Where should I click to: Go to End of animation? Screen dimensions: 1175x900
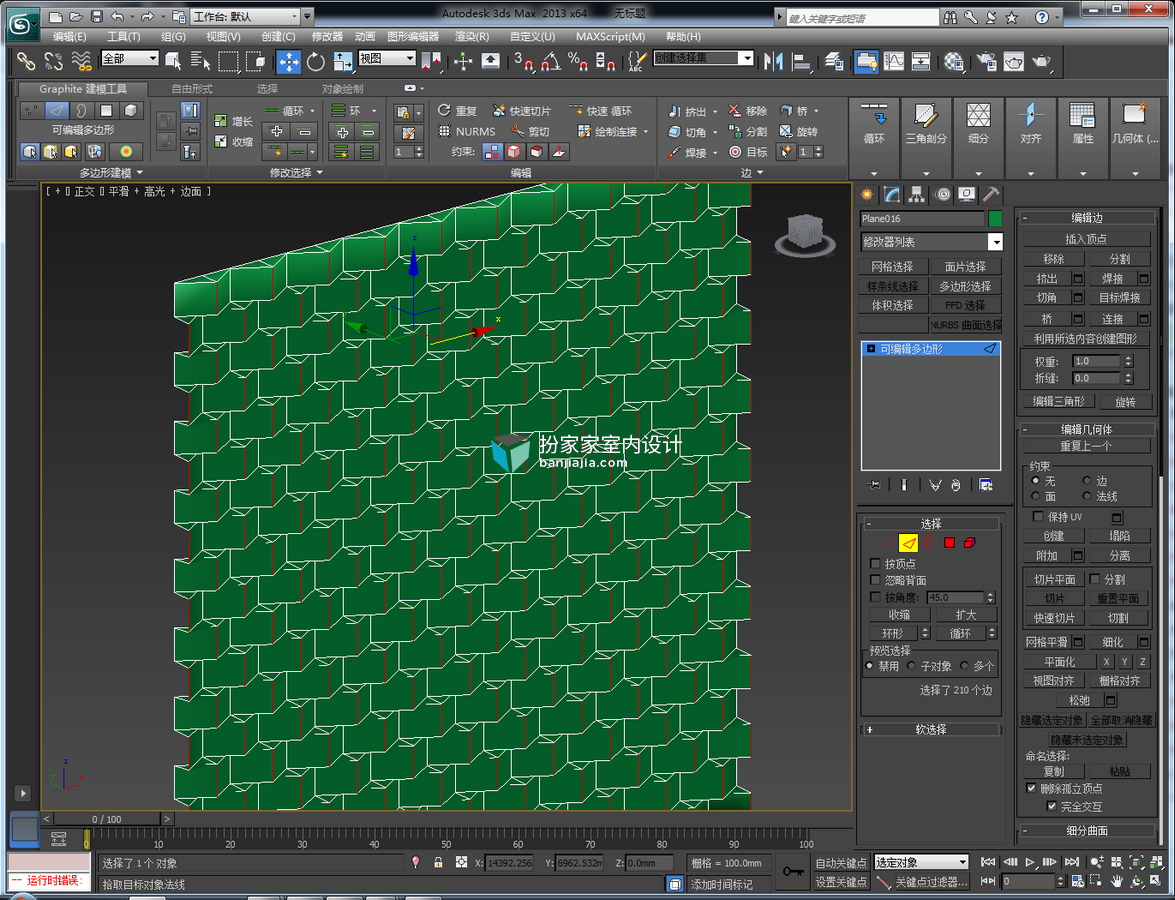(1072, 863)
